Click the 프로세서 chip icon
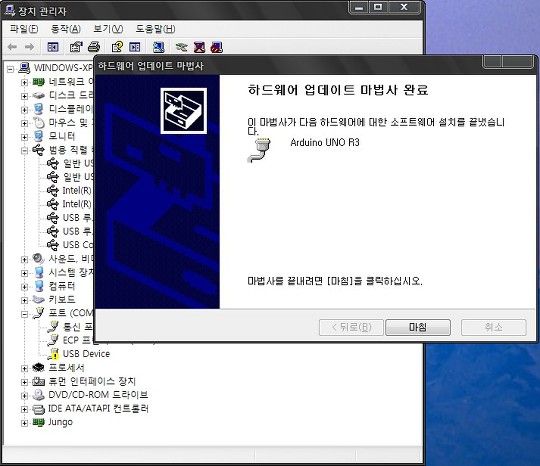The image size is (540, 466). 38,367
